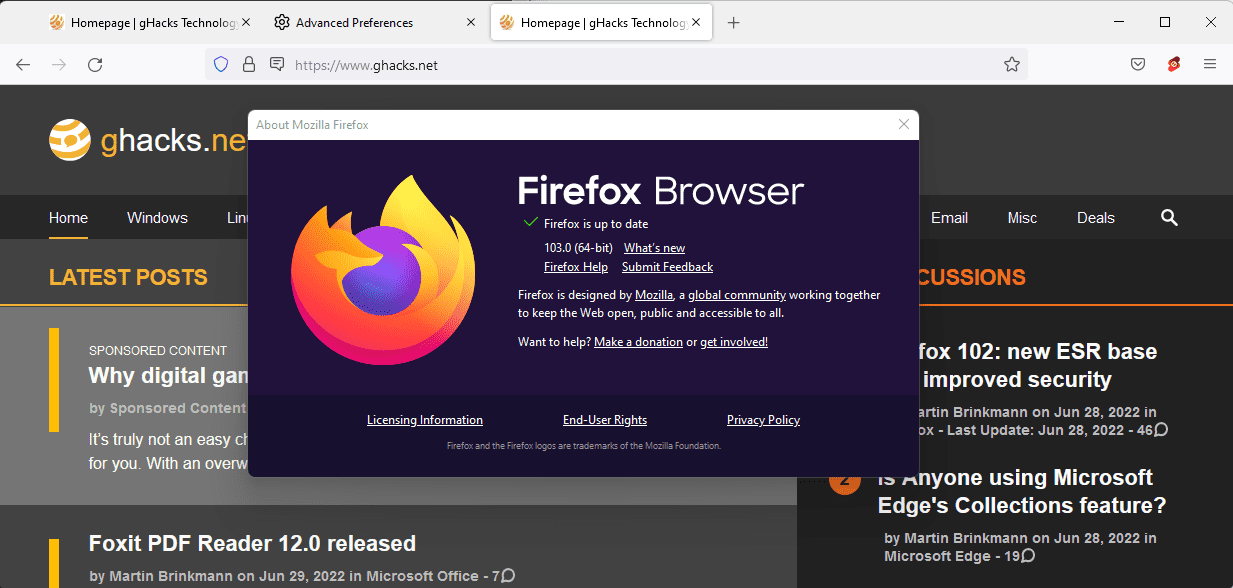Click the ghacks.net logo

point(70,139)
